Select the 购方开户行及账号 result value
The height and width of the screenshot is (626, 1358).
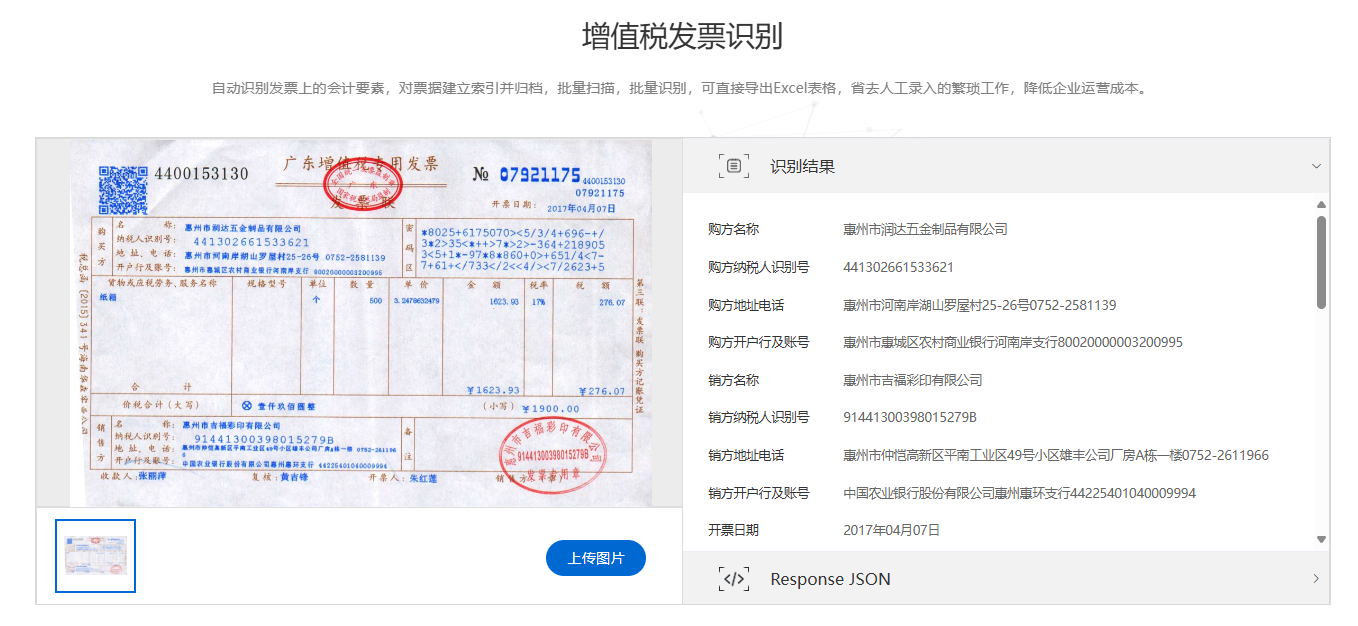click(x=1012, y=342)
